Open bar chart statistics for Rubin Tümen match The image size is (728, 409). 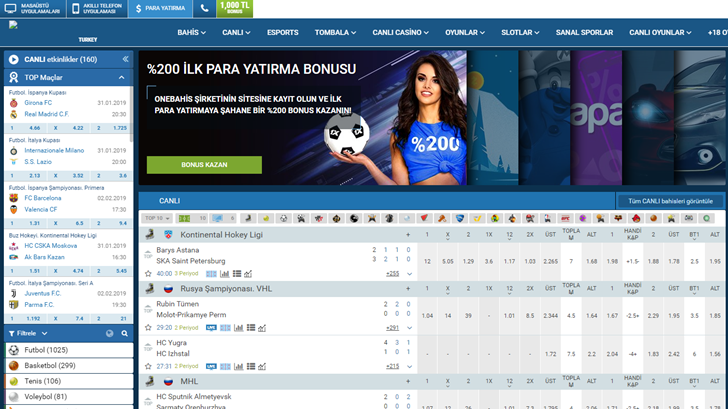click(238, 328)
